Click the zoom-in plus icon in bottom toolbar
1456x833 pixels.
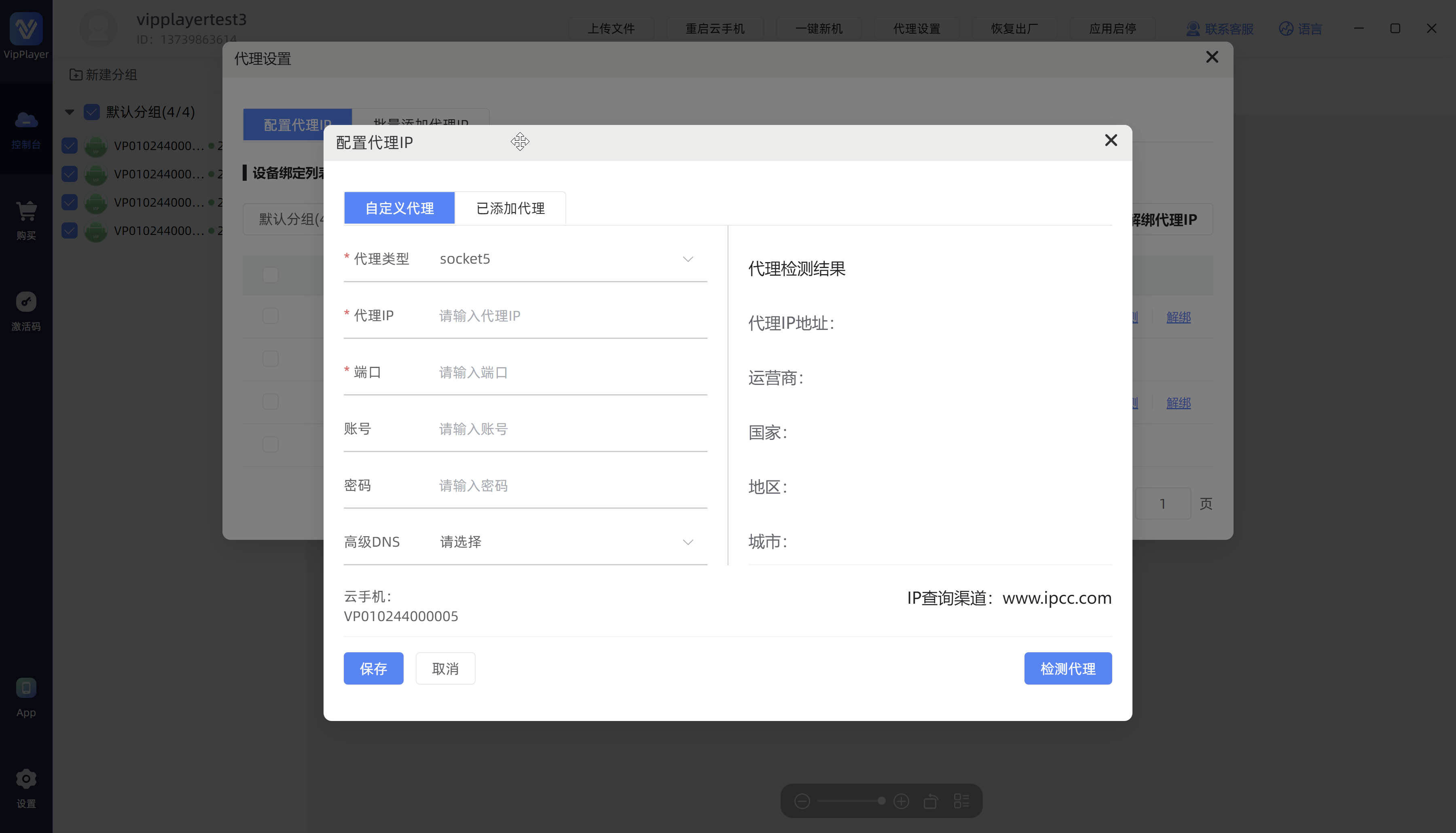coord(901,801)
